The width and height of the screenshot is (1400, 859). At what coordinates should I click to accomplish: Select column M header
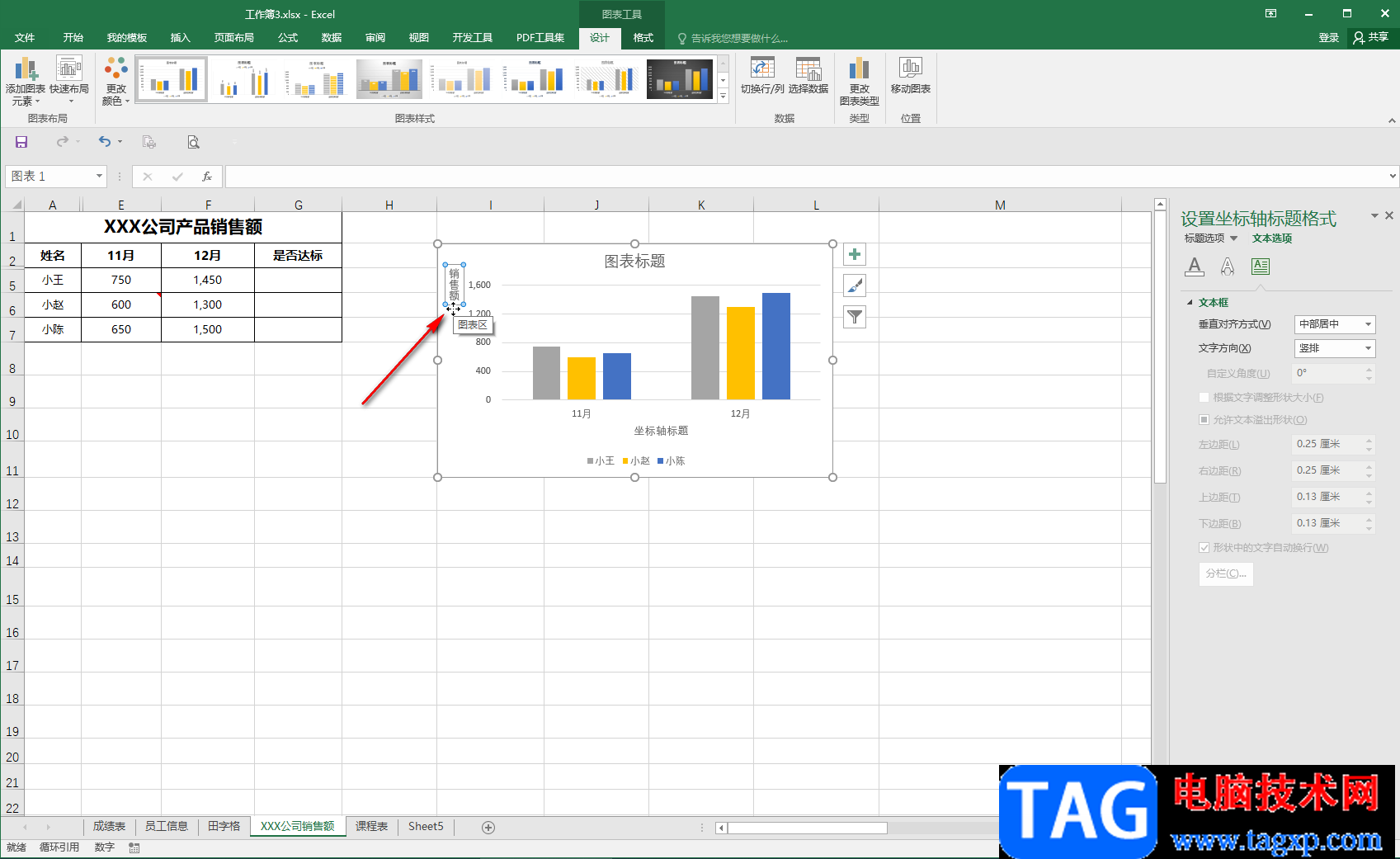click(1000, 205)
